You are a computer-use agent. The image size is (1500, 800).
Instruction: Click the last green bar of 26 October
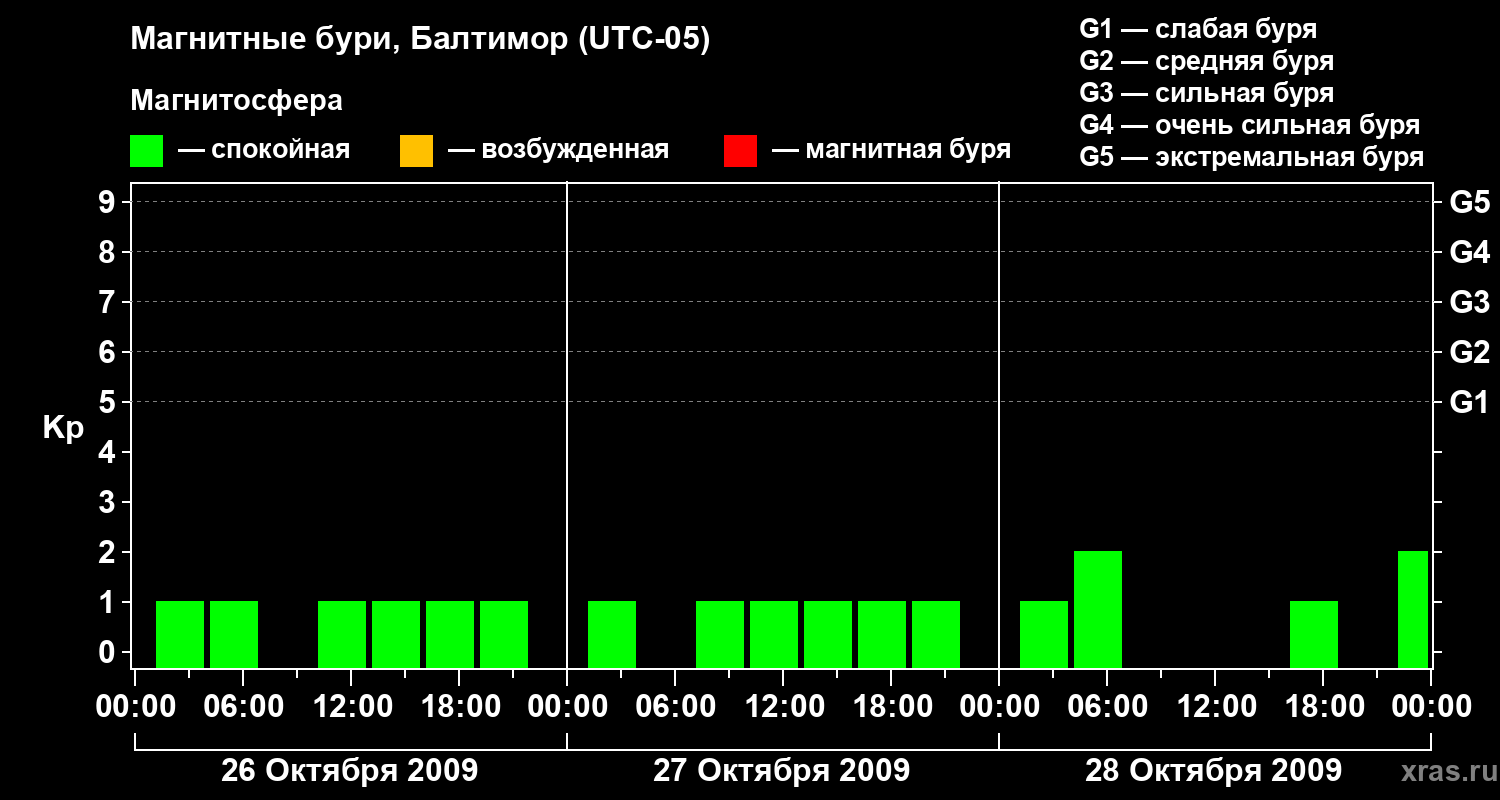pos(504,634)
